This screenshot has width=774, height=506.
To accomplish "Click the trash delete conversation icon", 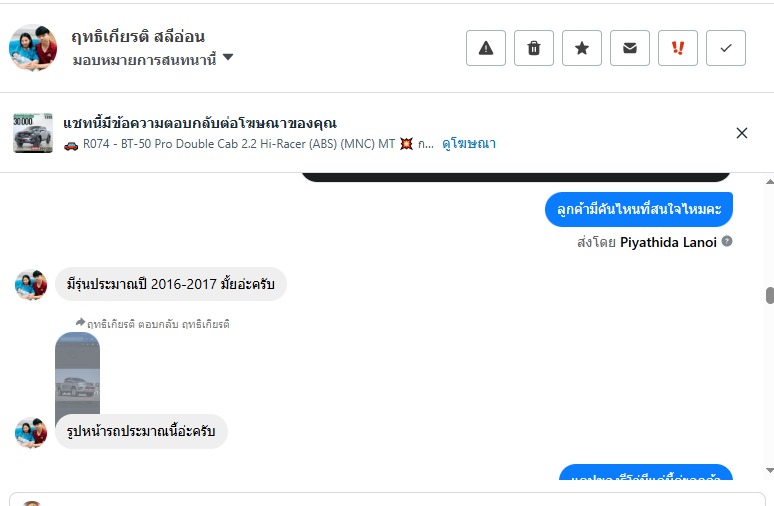I will 534,48.
